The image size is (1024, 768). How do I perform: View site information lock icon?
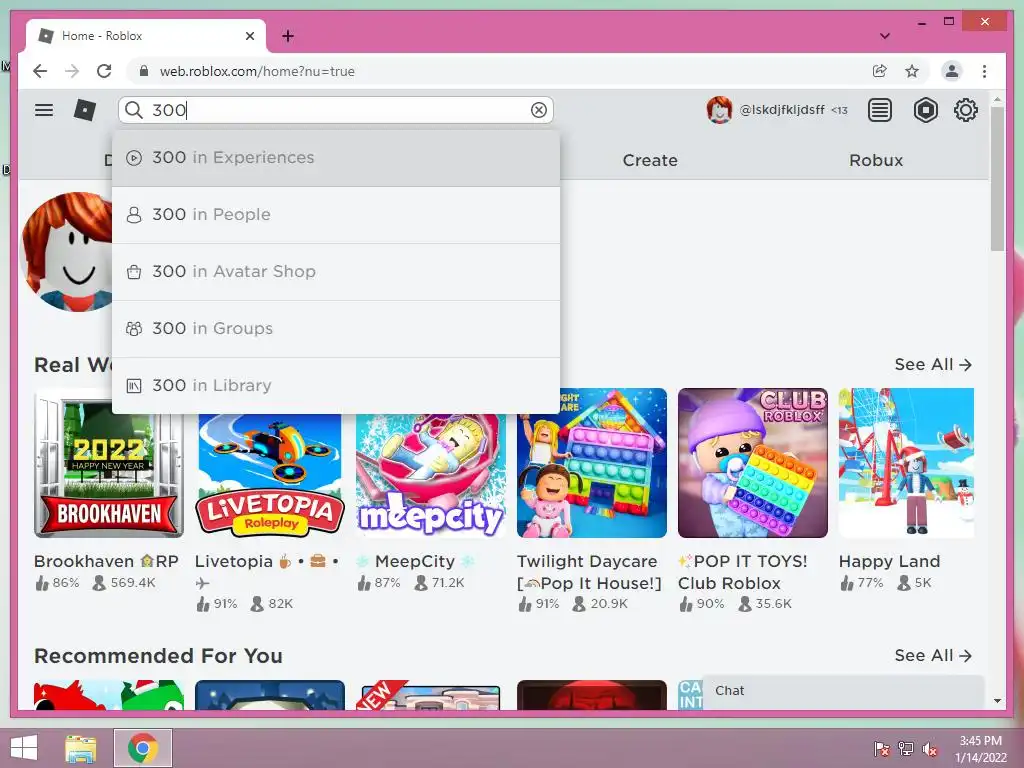pos(144,71)
